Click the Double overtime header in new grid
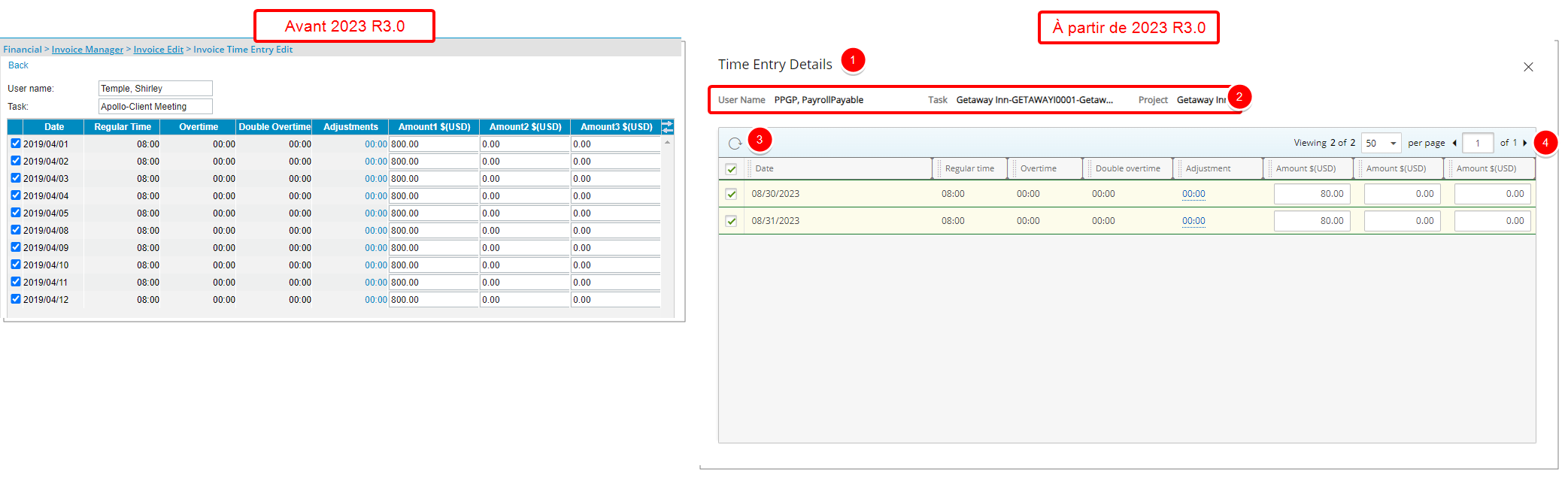Image resolution: width=1568 pixels, height=478 pixels. click(x=1128, y=169)
